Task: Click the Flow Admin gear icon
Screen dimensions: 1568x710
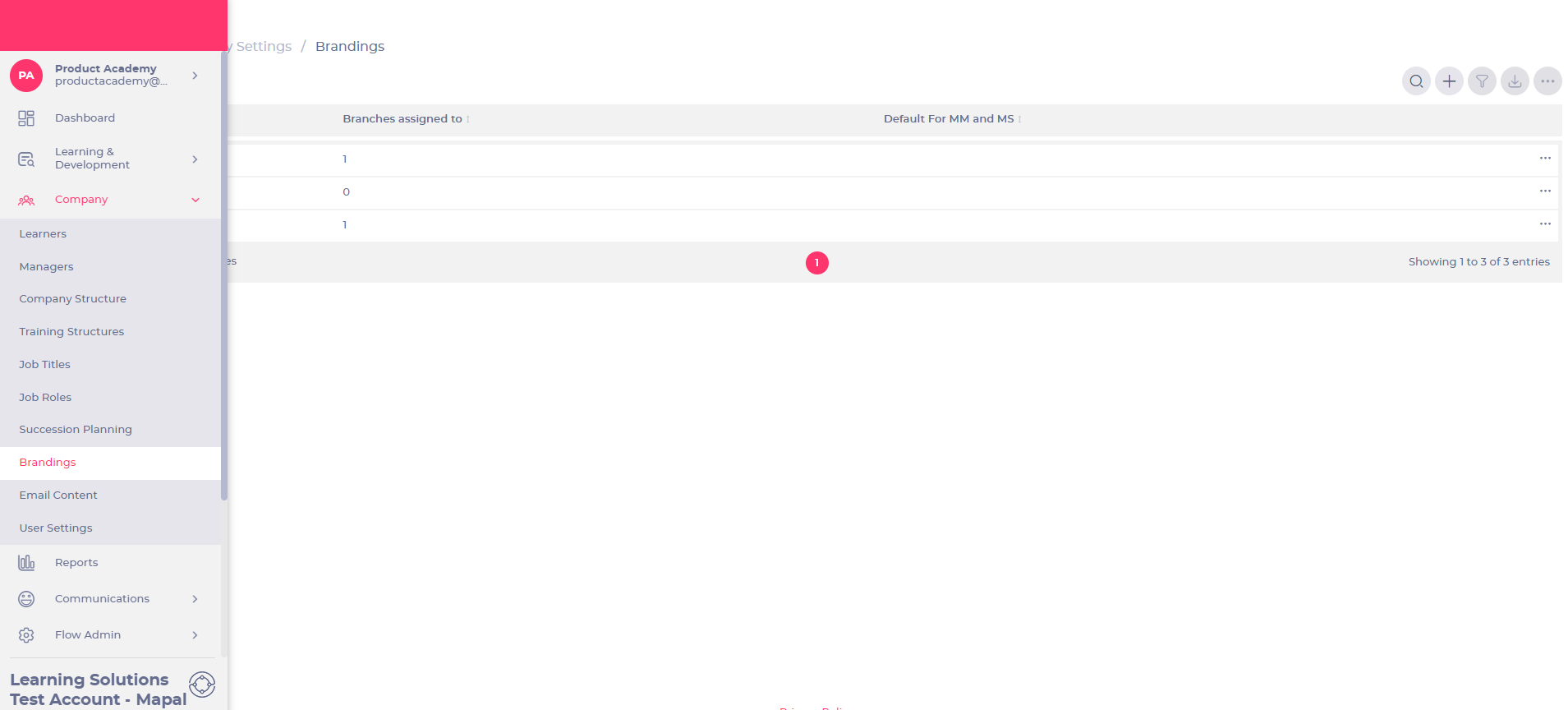Action: click(26, 635)
